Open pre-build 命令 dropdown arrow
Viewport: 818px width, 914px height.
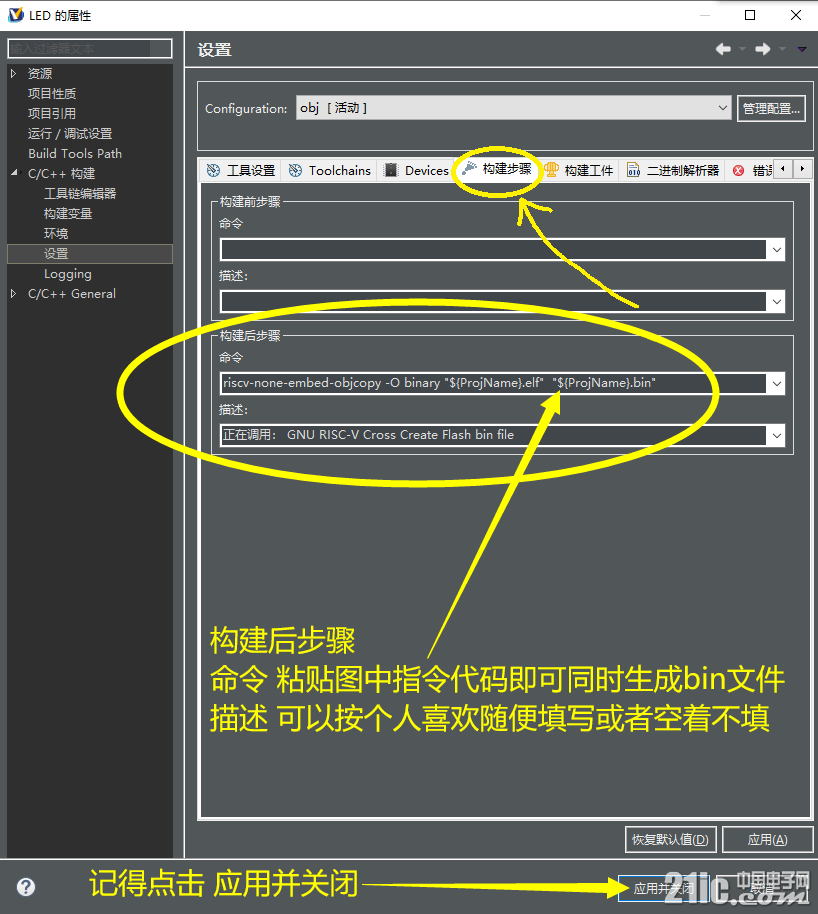click(x=777, y=250)
